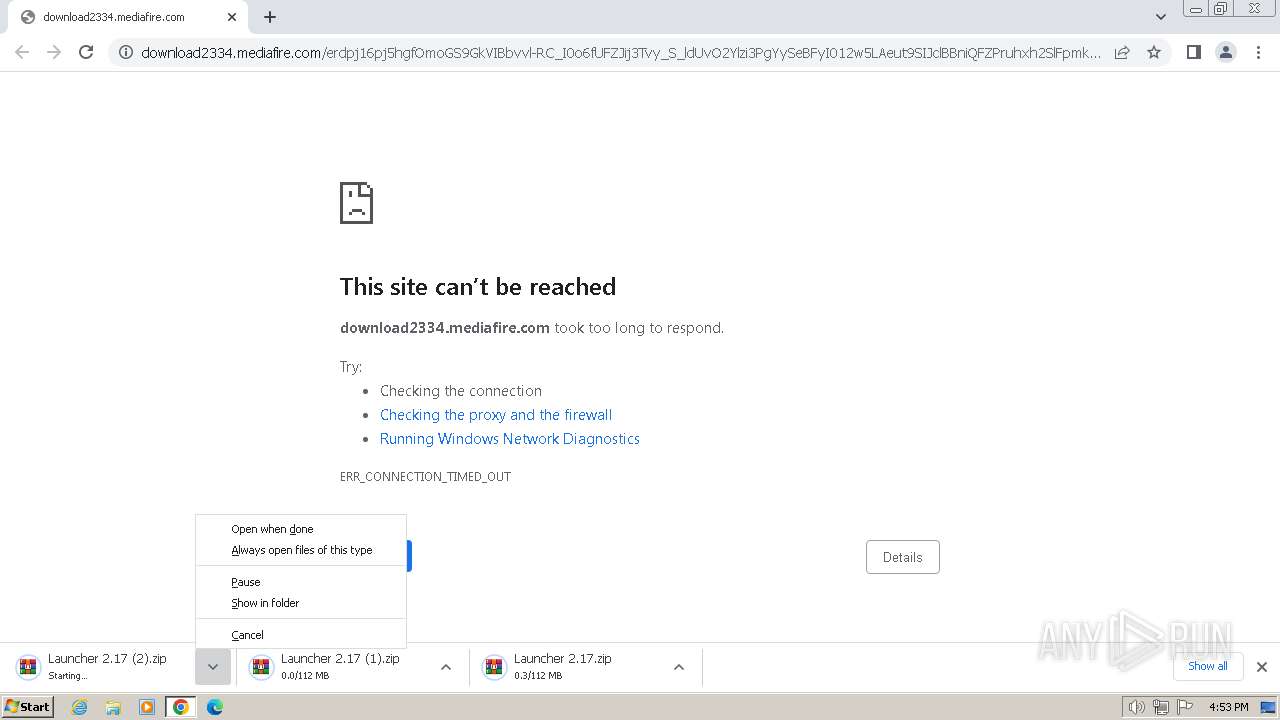Select Pause in download menu
Image resolution: width=1280 pixels, height=720 pixels.
pos(301,582)
